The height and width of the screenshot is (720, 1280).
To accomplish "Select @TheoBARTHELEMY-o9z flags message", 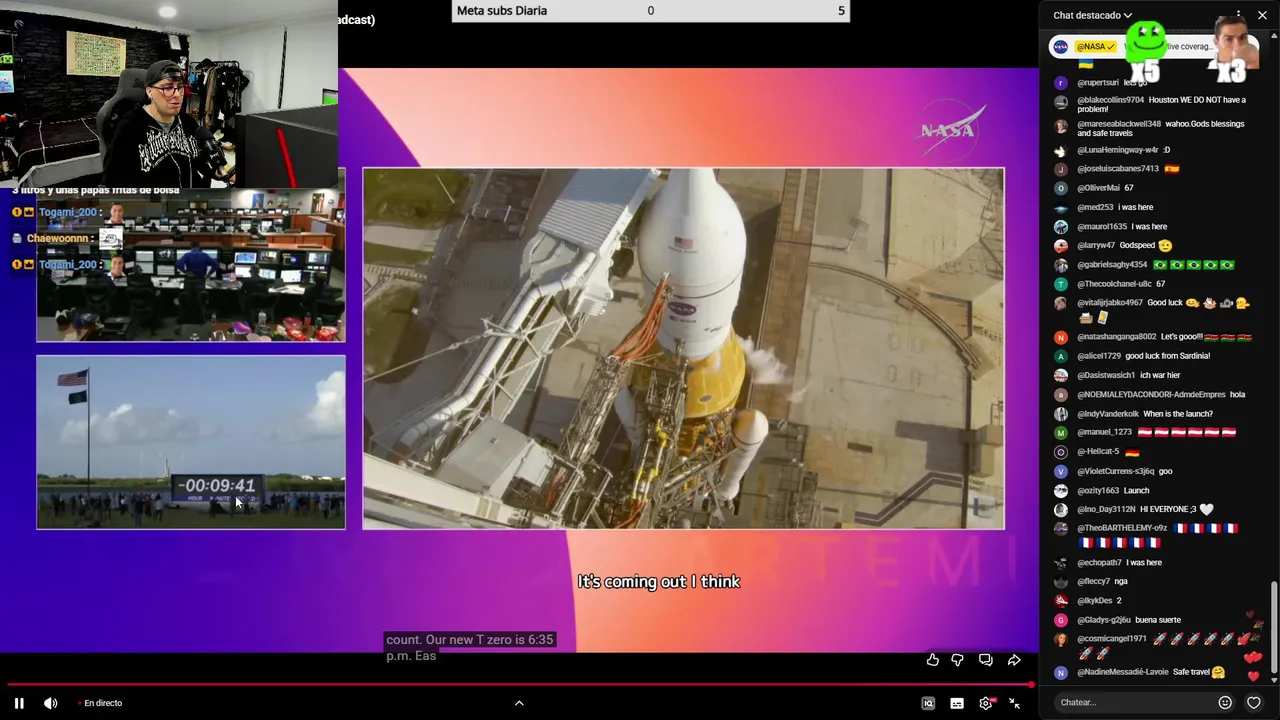I will point(1157,535).
